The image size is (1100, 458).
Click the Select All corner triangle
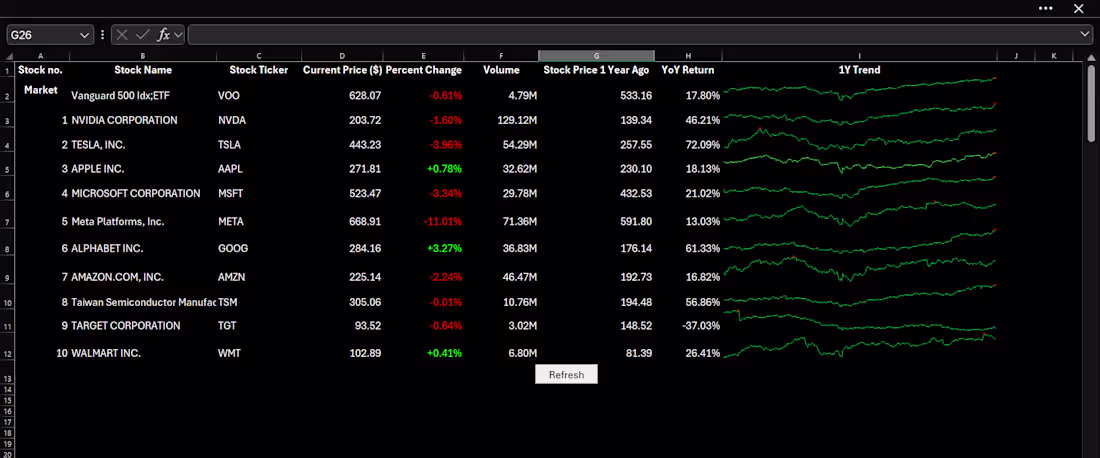[x=9, y=56]
